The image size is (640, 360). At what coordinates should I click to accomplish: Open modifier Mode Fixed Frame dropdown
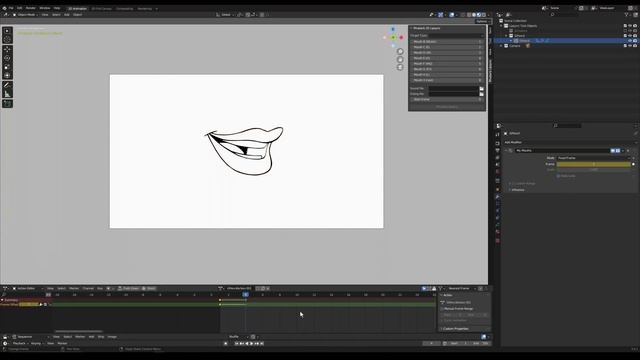[x=593, y=158]
